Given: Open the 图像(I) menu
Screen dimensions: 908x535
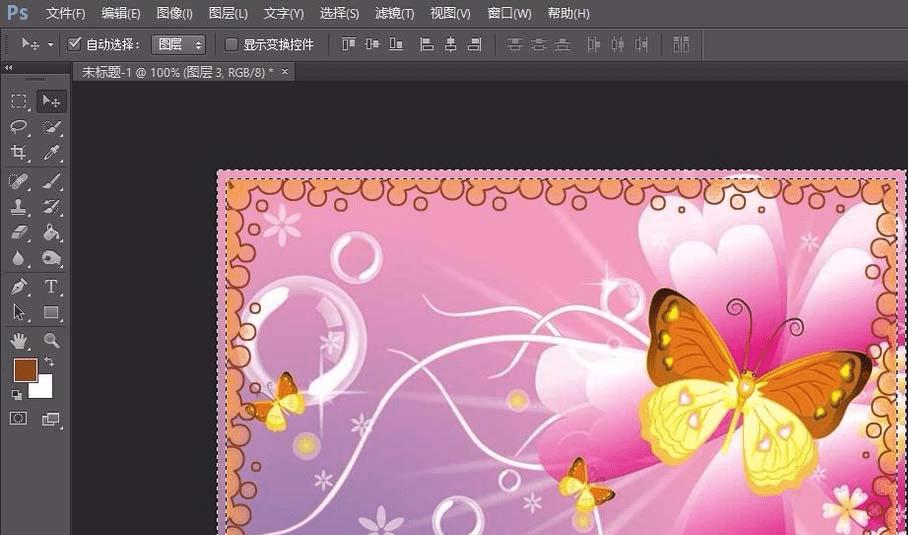Looking at the screenshot, I should pos(174,13).
